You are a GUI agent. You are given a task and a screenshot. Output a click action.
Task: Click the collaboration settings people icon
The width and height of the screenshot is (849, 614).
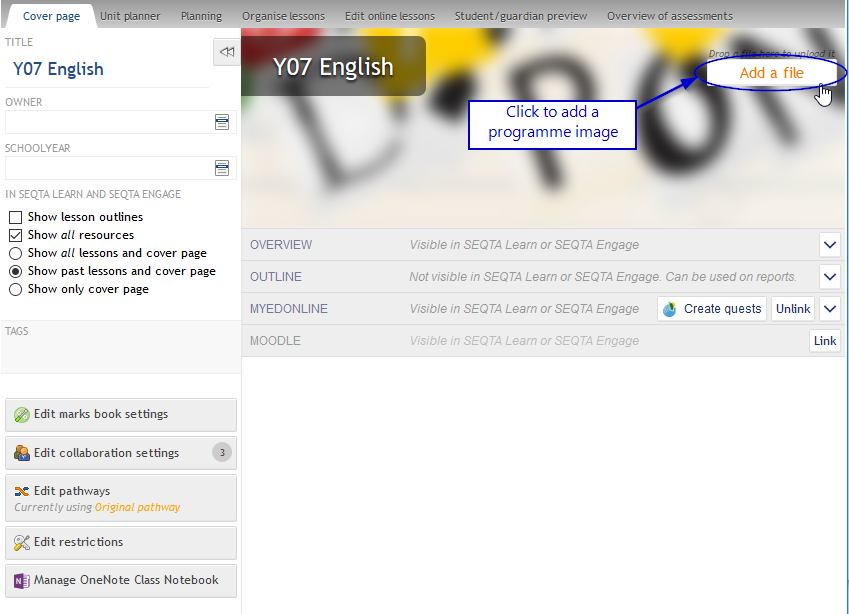tap(22, 453)
